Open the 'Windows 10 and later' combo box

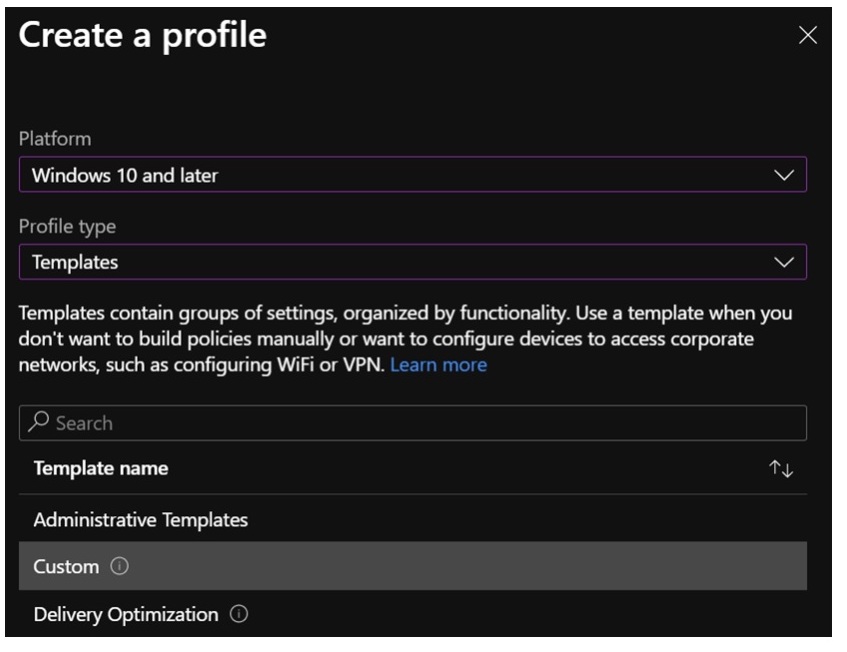[x=400, y=176]
